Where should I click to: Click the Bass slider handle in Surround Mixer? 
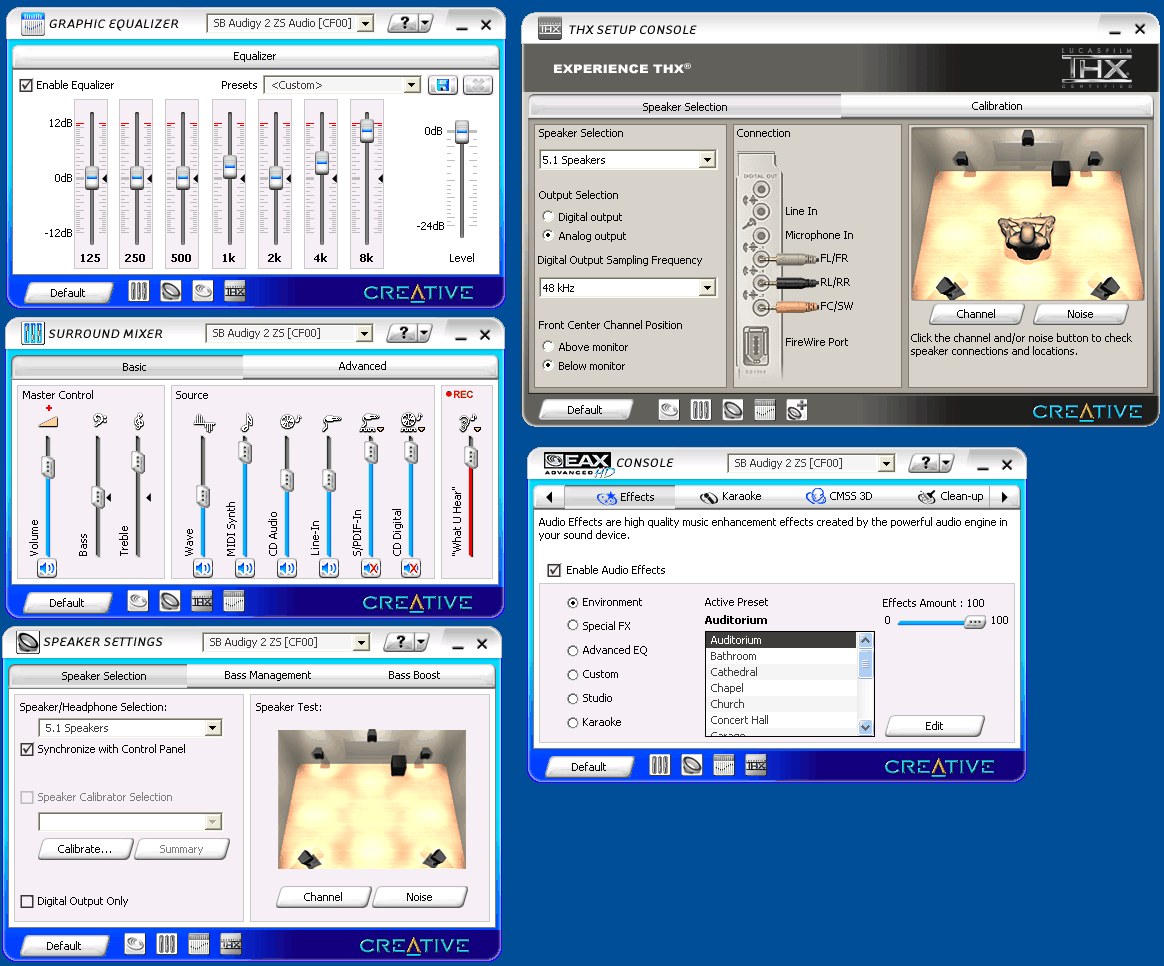pyautogui.click(x=97, y=497)
